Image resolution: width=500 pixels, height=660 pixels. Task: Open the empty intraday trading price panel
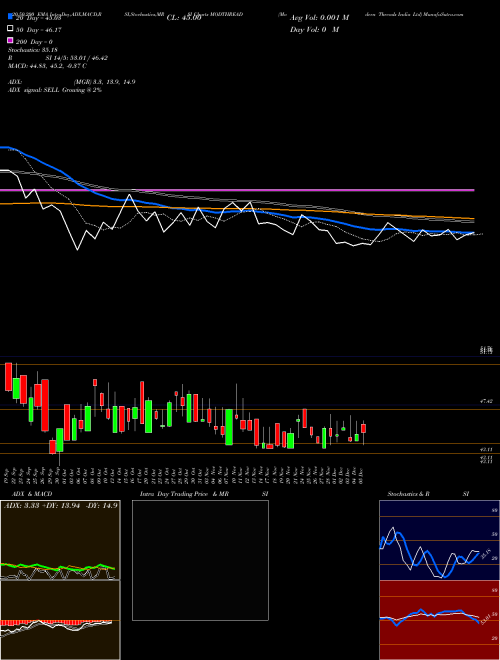[x=200, y=560]
